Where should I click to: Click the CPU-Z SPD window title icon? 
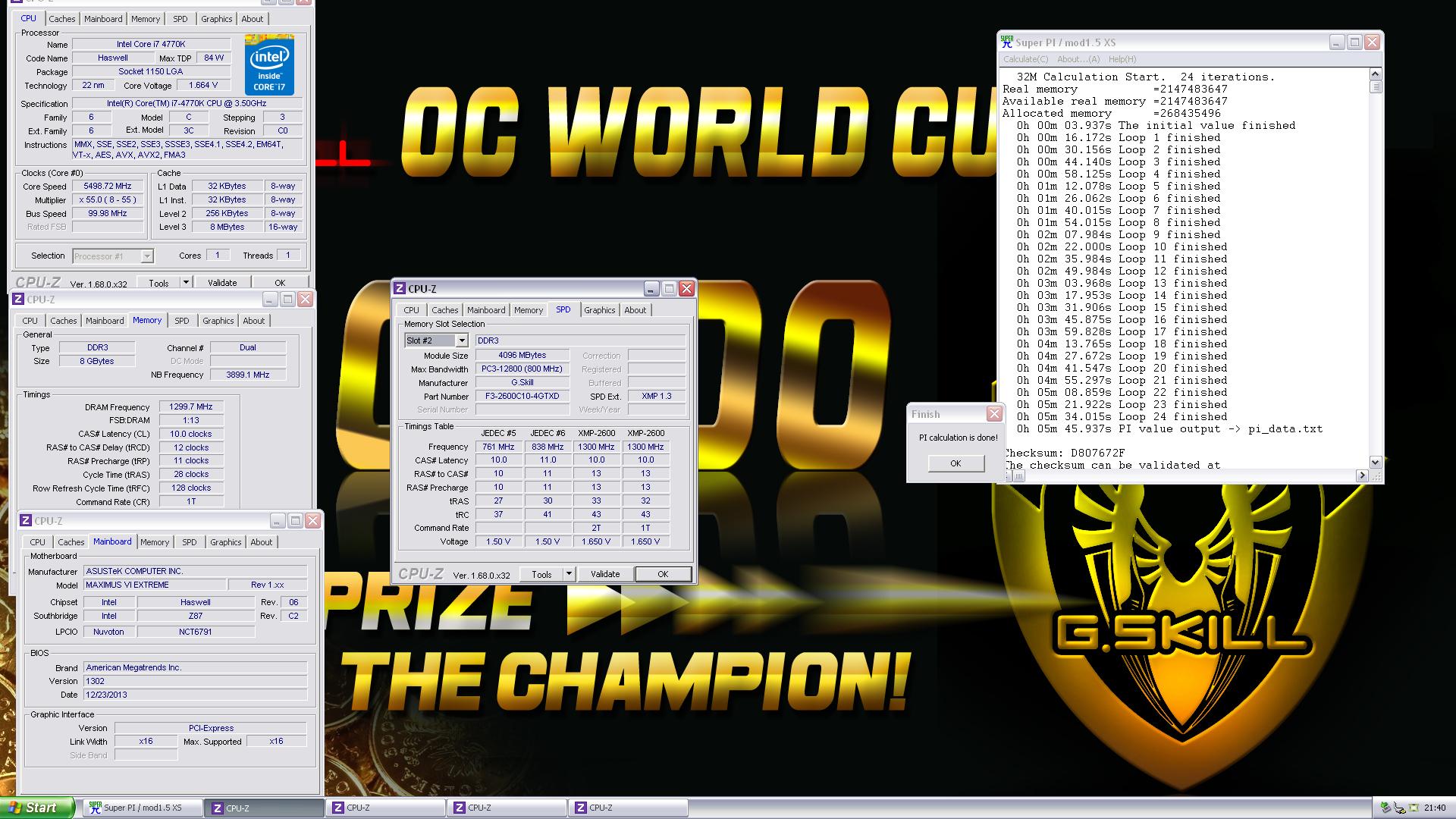pyautogui.click(x=400, y=289)
